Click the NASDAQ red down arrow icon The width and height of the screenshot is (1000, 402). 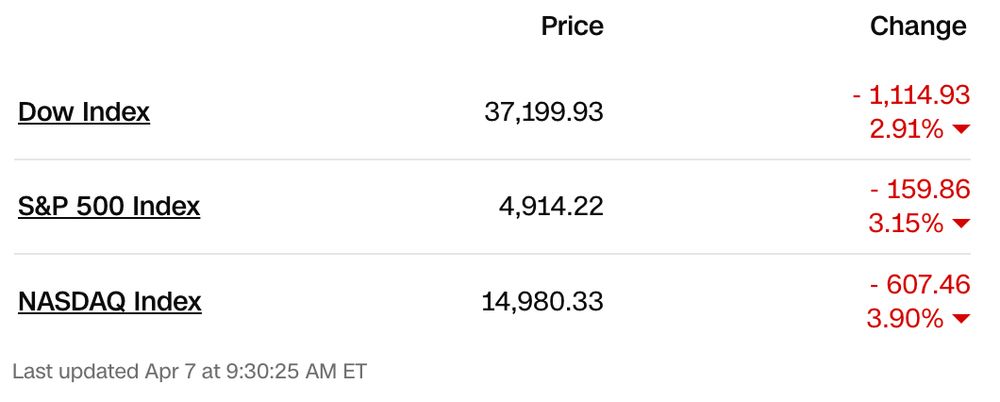click(961, 320)
